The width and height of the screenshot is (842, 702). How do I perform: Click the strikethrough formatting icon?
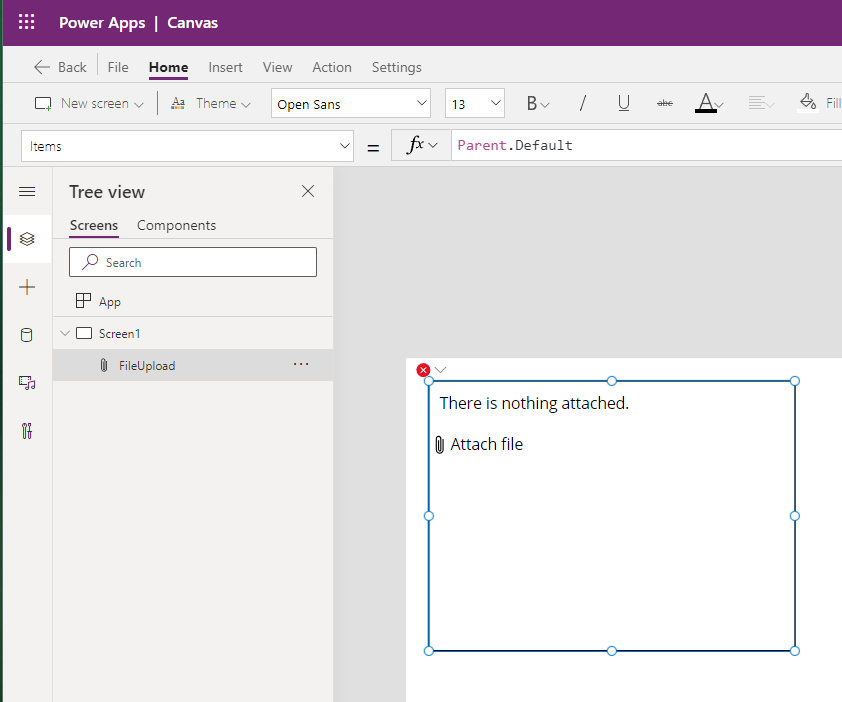(x=664, y=103)
